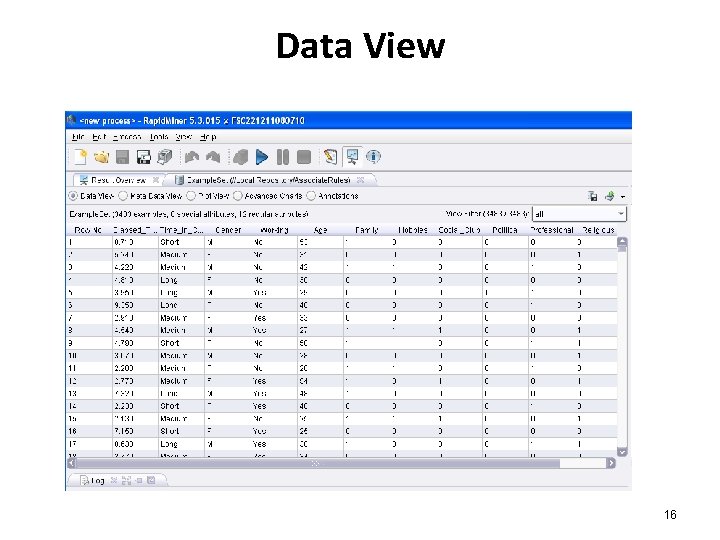Close the Result Overview tab
This screenshot has width=720, height=540.
(x=156, y=180)
